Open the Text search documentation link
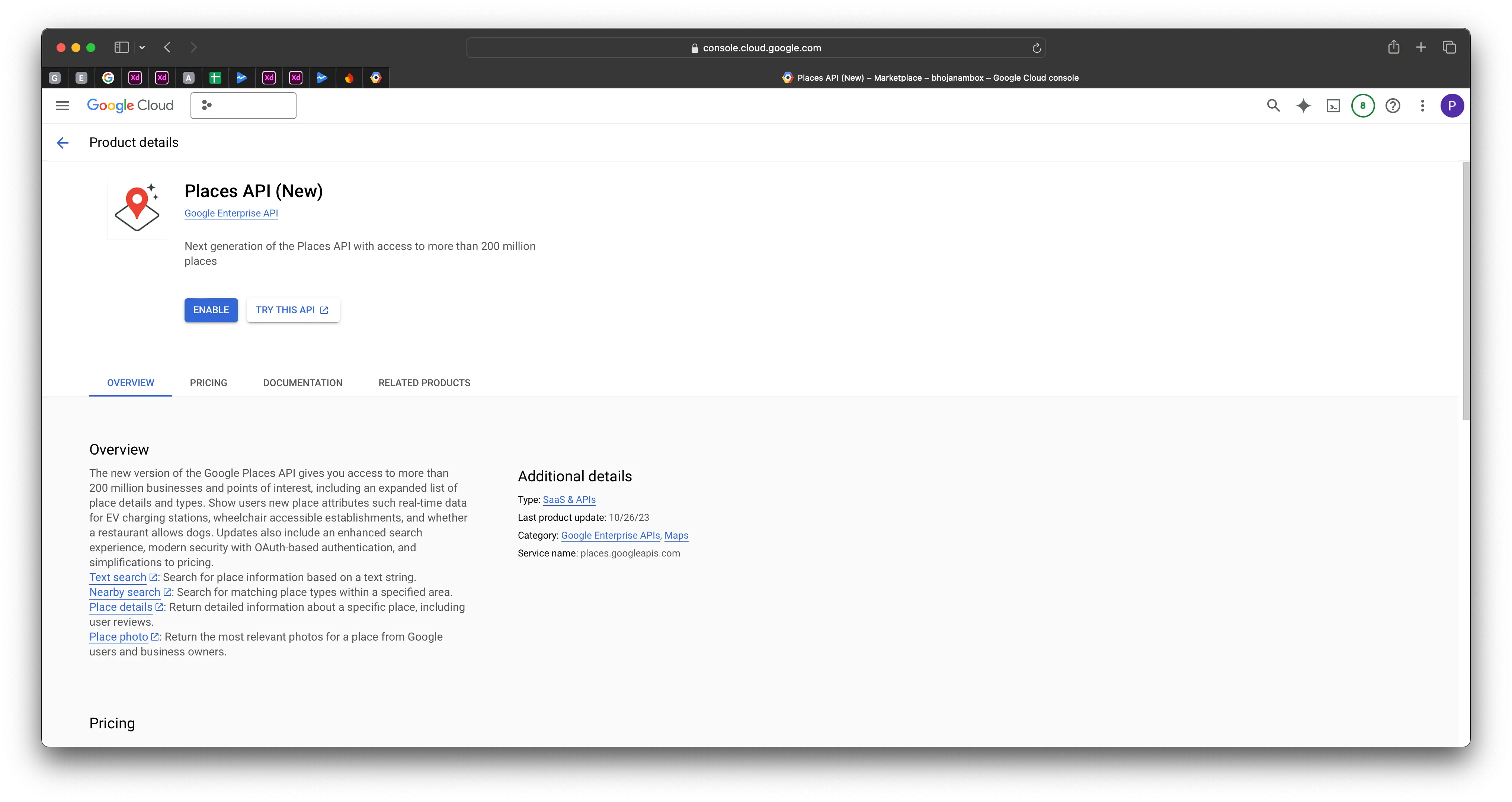Image resolution: width=1512 pixels, height=802 pixels. (x=118, y=577)
